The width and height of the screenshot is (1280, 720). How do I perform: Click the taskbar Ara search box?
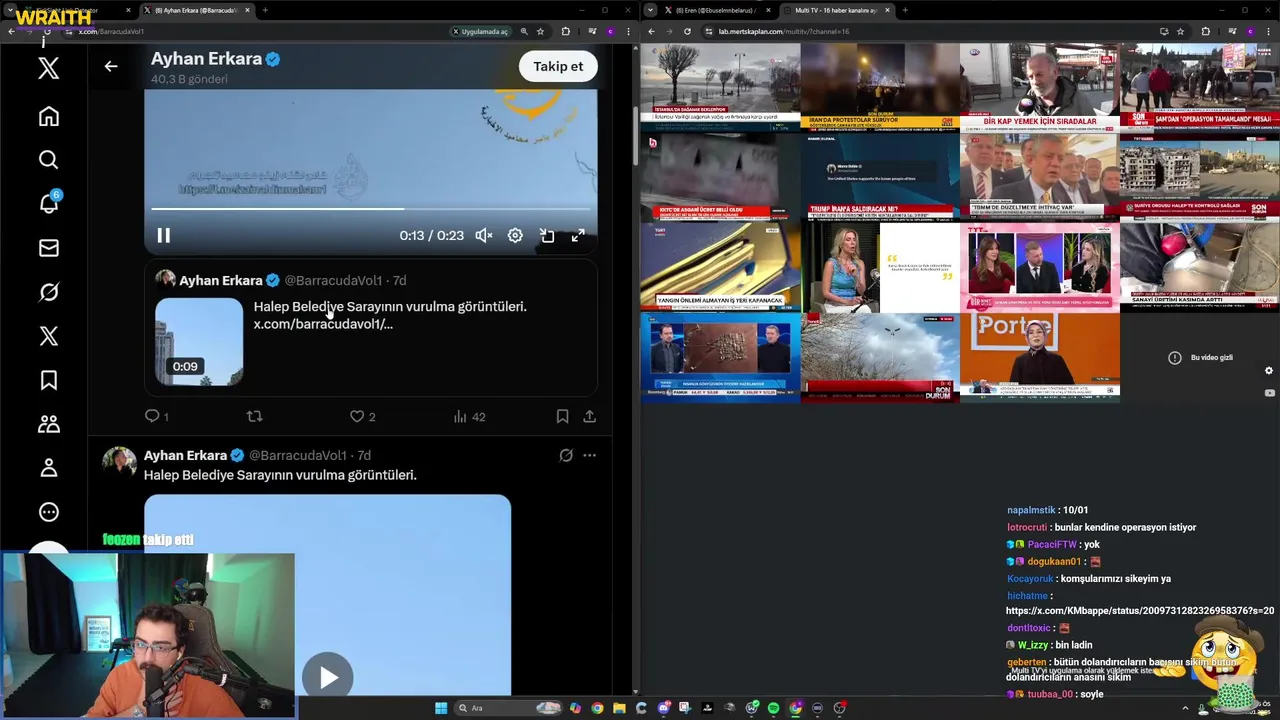point(507,708)
